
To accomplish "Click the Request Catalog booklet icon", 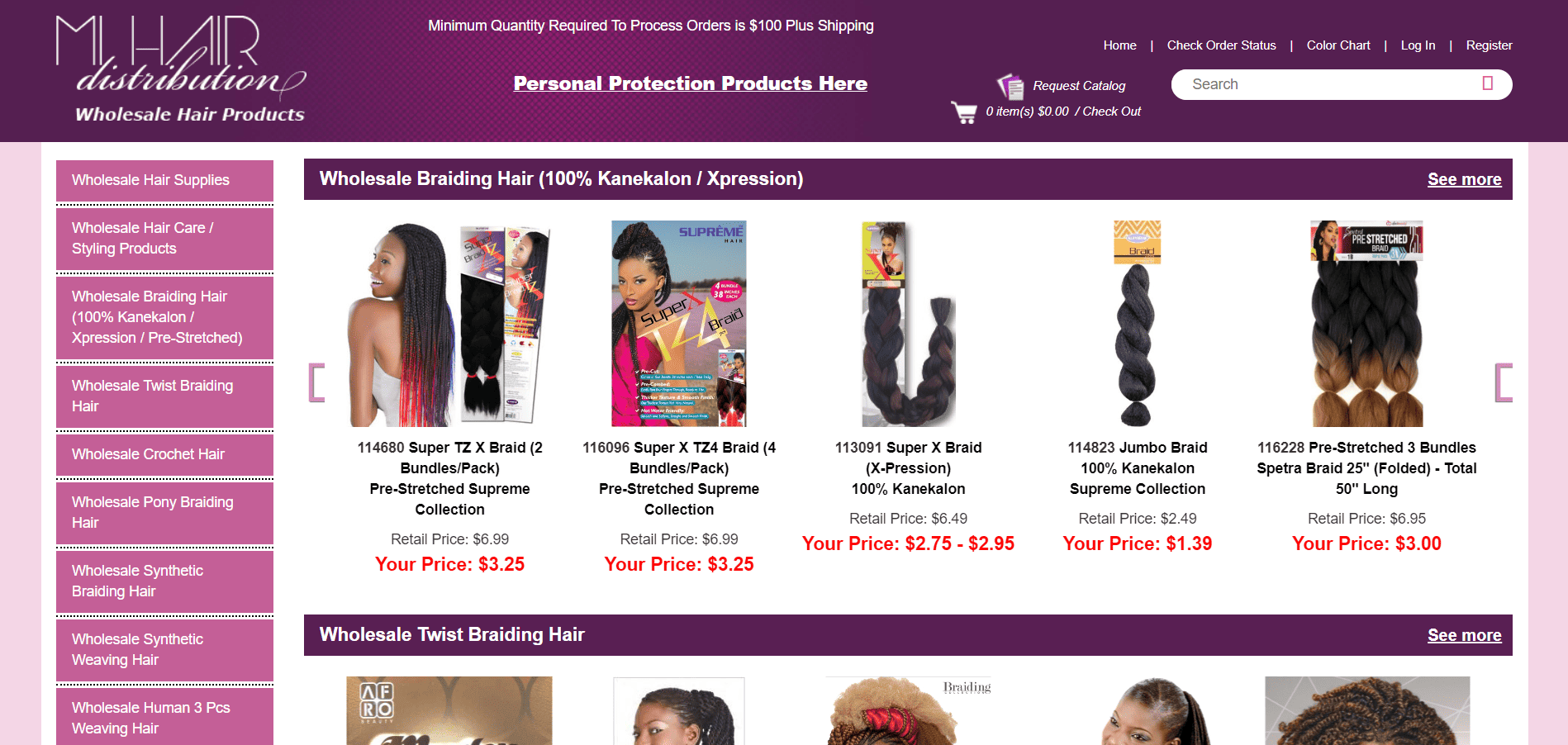I will coord(1010,86).
